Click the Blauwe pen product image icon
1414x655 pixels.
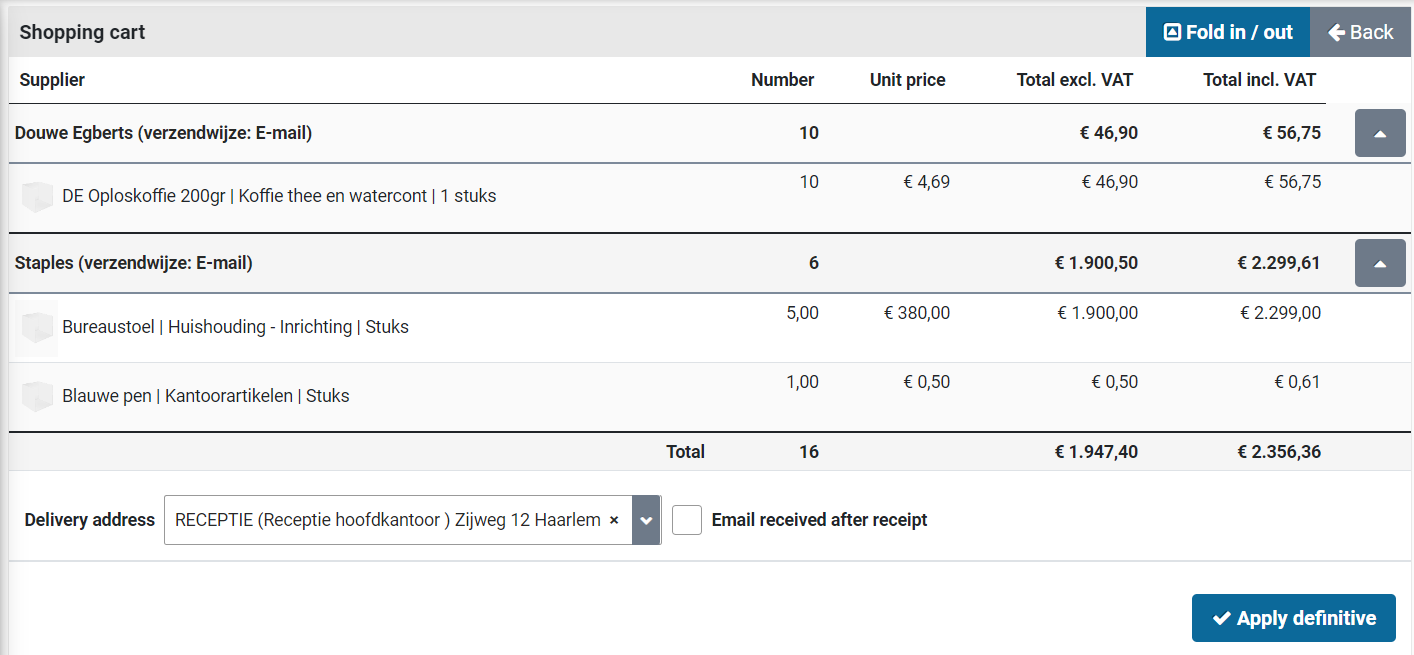[x=37, y=396]
